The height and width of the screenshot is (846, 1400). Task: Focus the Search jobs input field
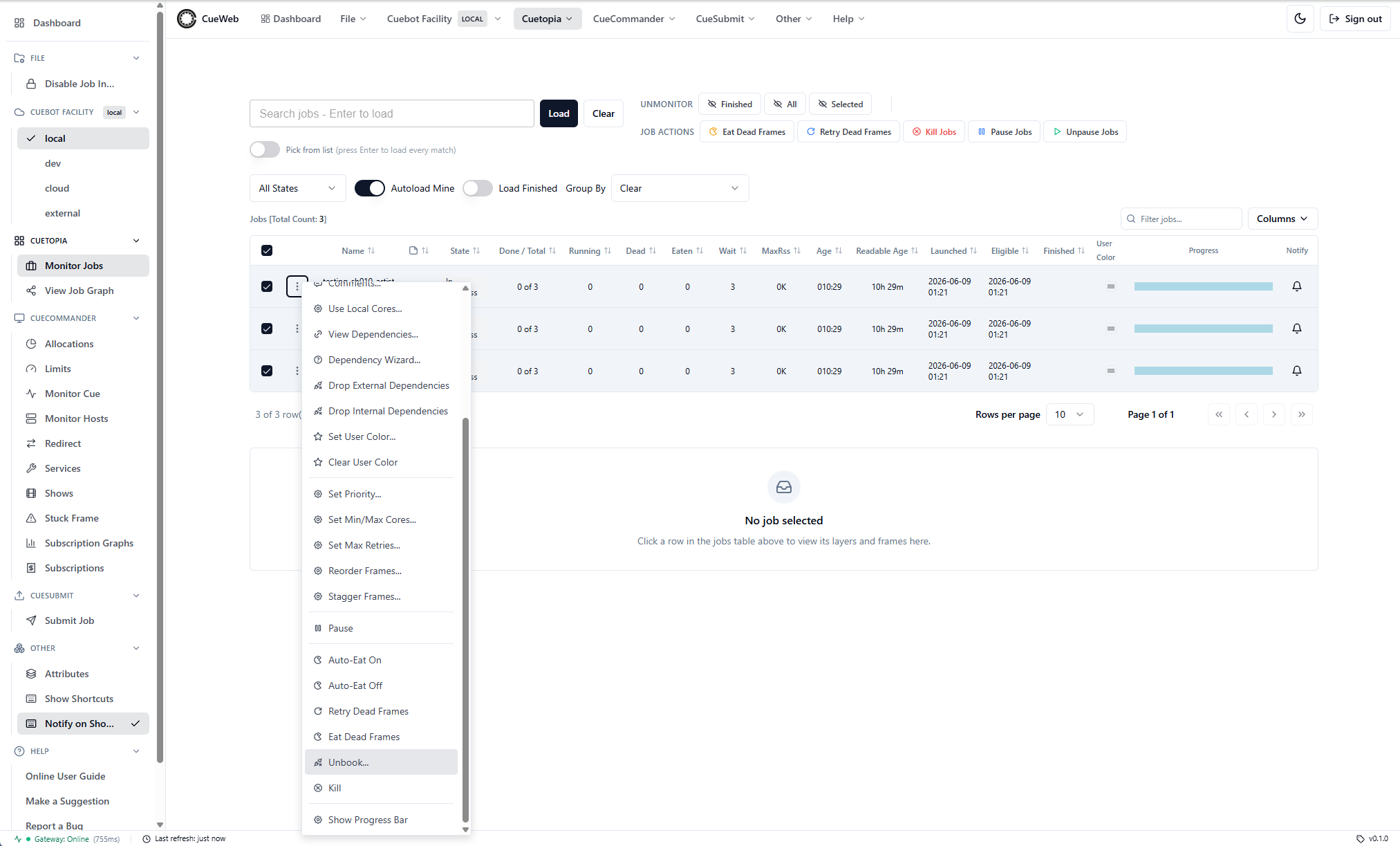(x=391, y=113)
